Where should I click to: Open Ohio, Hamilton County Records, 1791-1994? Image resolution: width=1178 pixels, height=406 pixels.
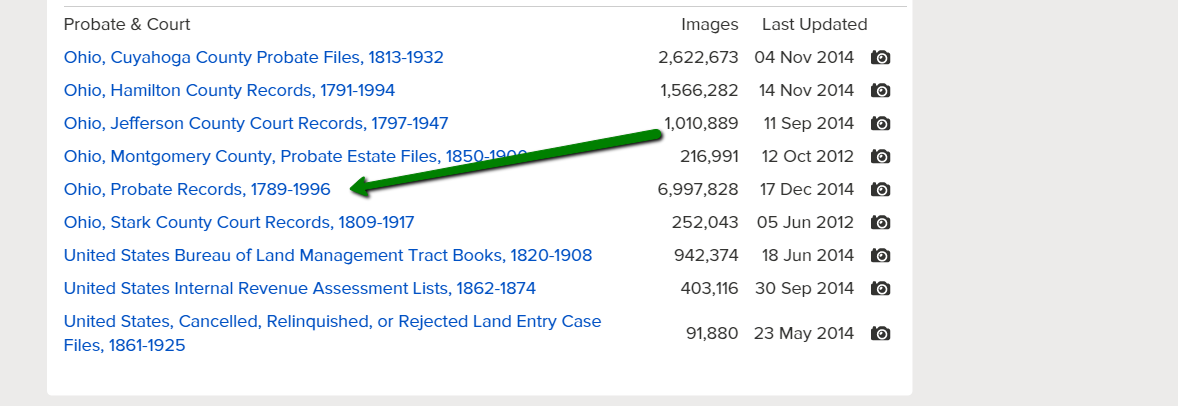229,91
